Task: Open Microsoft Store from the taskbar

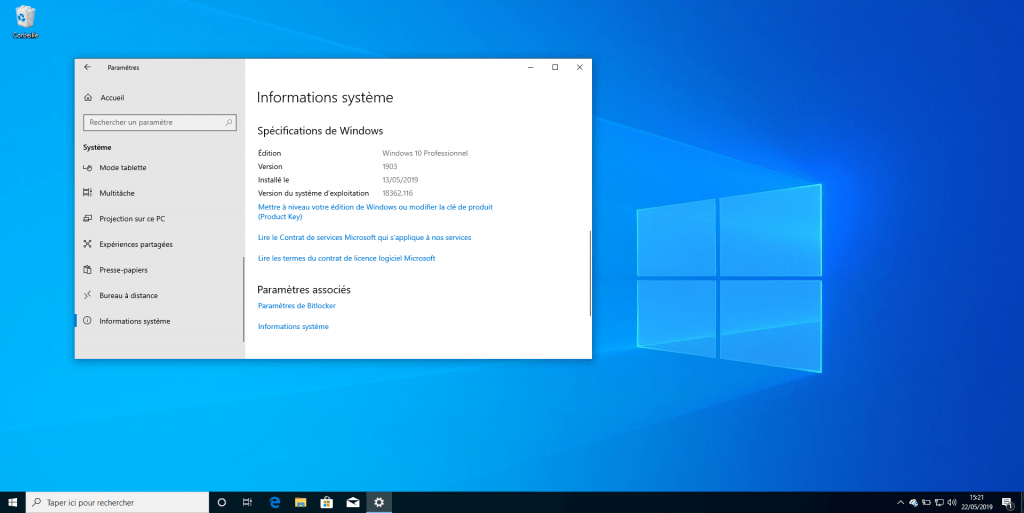Action: click(x=327, y=503)
